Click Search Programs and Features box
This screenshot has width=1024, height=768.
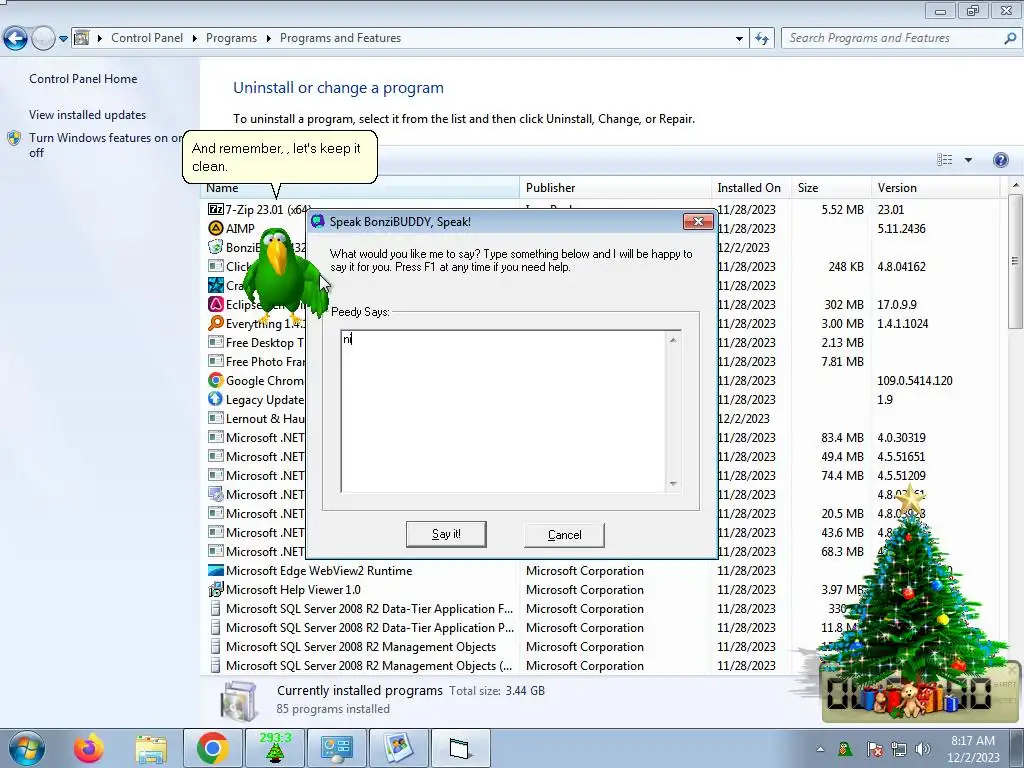(x=891, y=38)
